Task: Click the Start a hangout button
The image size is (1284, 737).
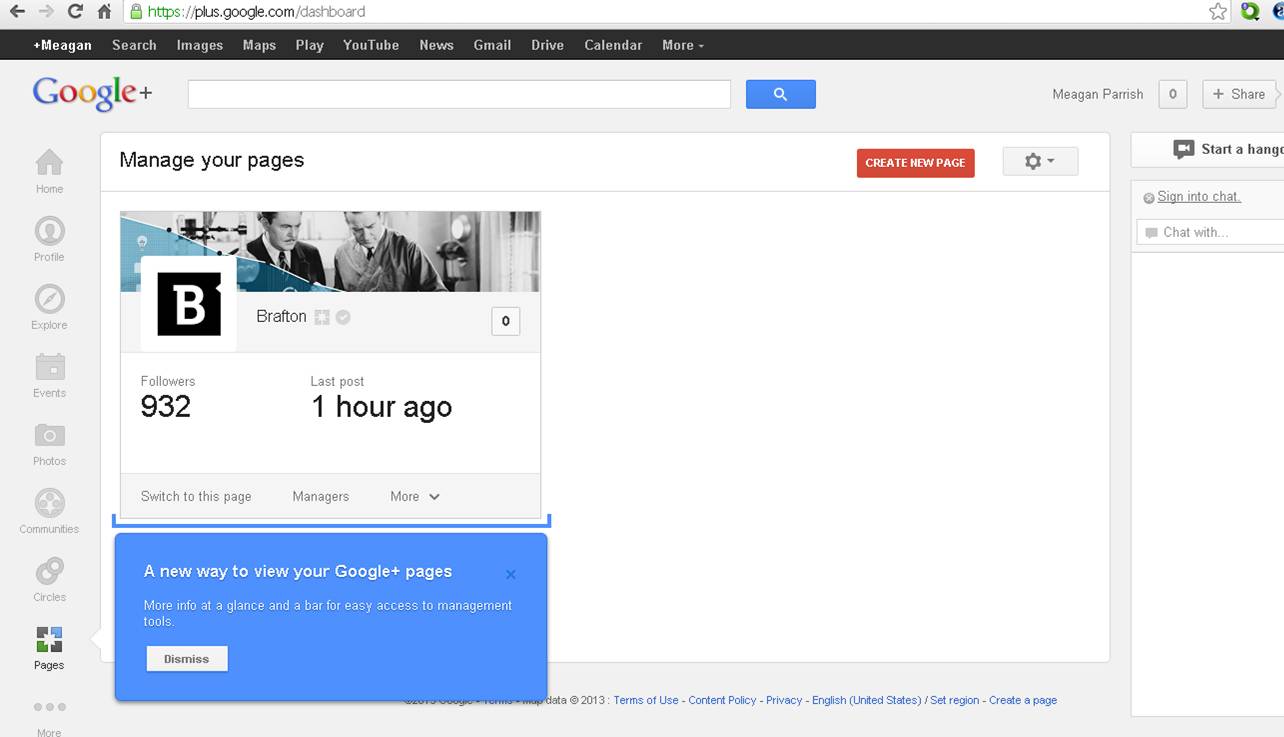Action: [x=1208, y=149]
